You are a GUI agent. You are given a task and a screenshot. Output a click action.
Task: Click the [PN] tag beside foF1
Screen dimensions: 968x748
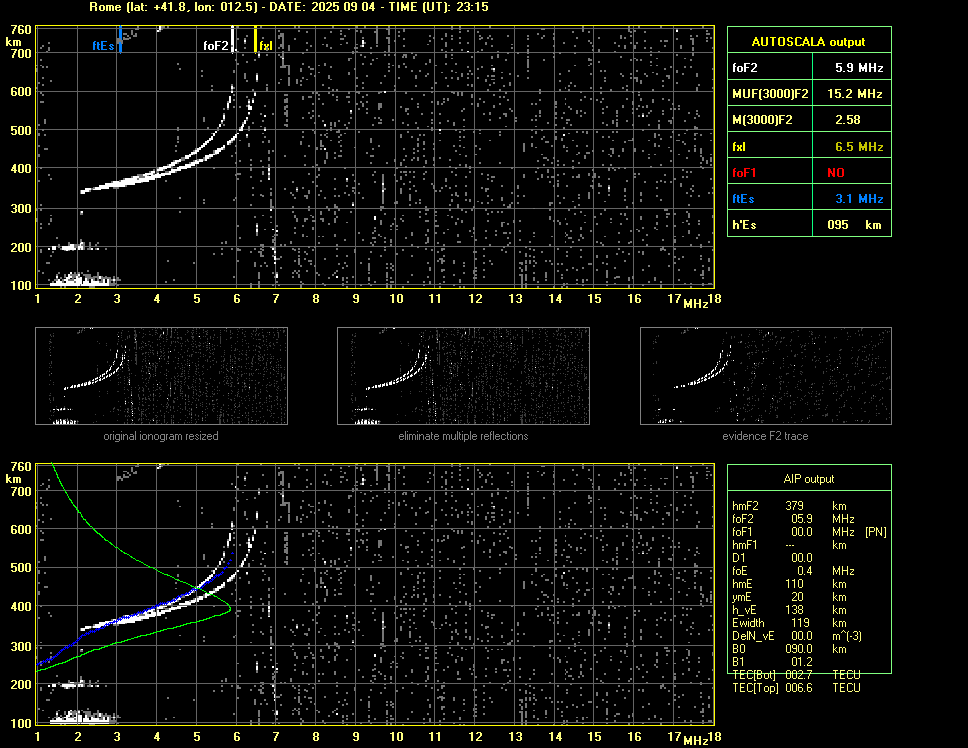pos(875,532)
